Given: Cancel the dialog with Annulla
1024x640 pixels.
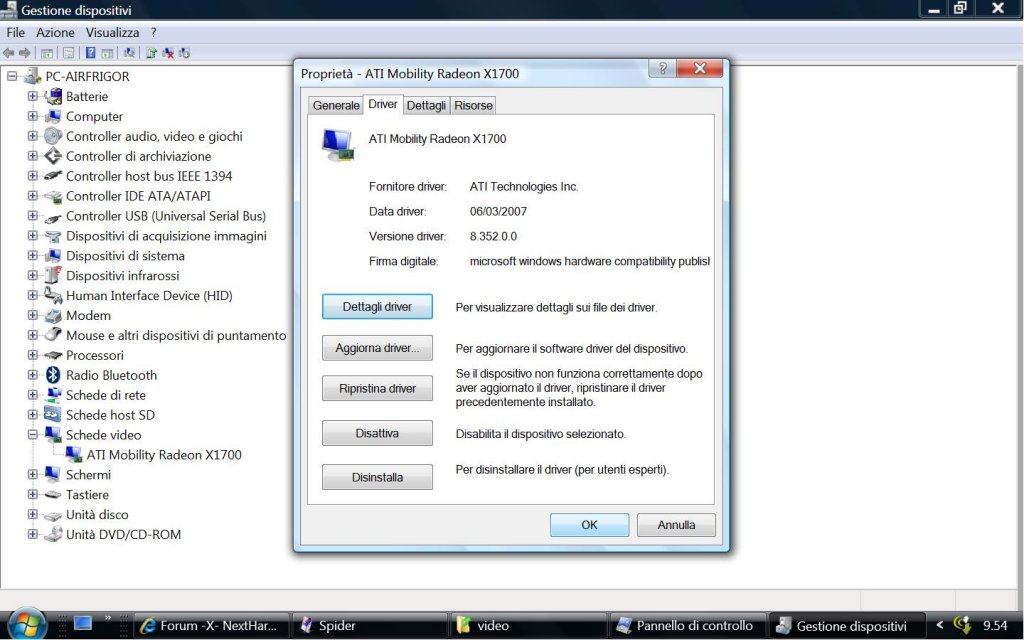Looking at the screenshot, I should [677, 525].
